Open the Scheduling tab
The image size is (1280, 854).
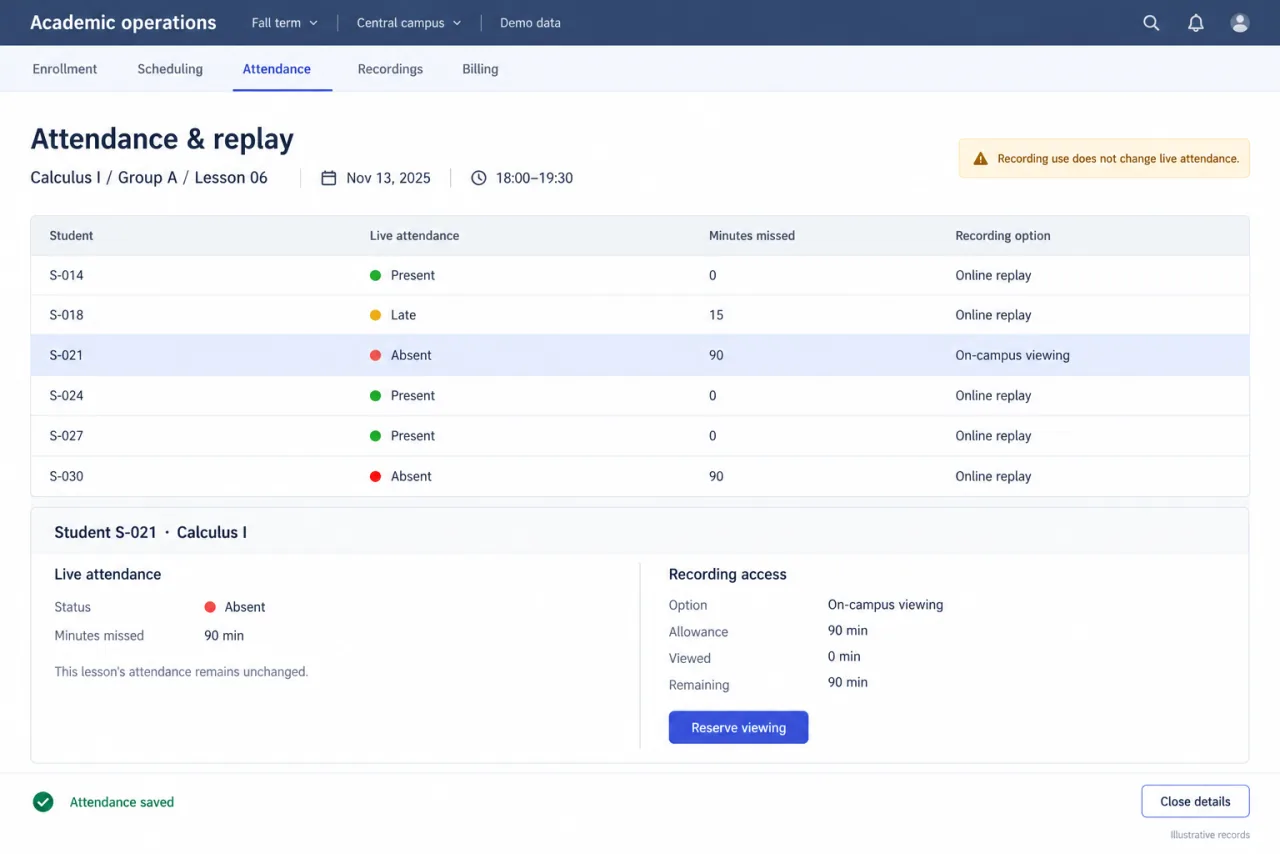pyautogui.click(x=170, y=69)
